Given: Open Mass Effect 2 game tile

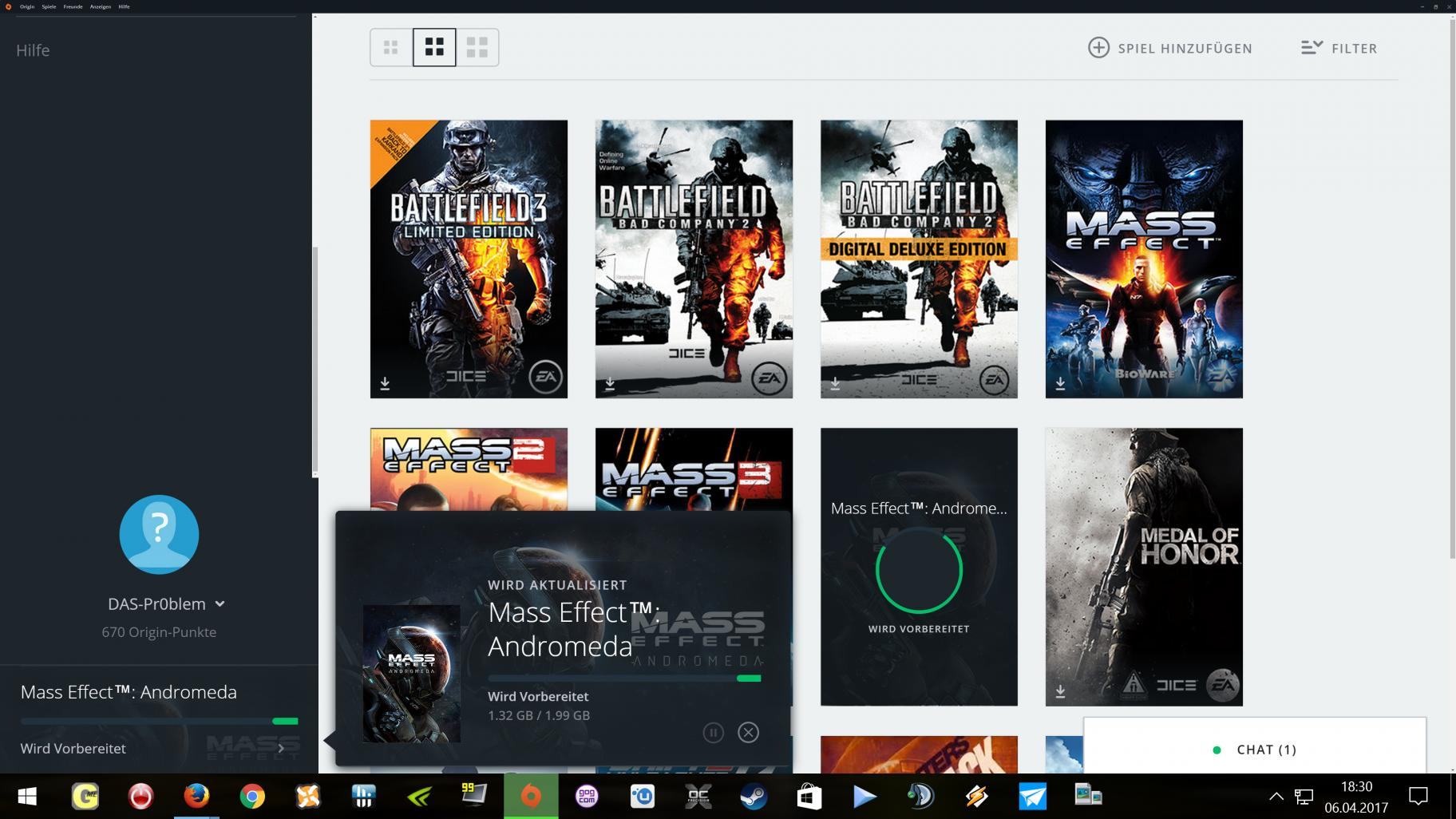Looking at the screenshot, I should [x=469, y=469].
